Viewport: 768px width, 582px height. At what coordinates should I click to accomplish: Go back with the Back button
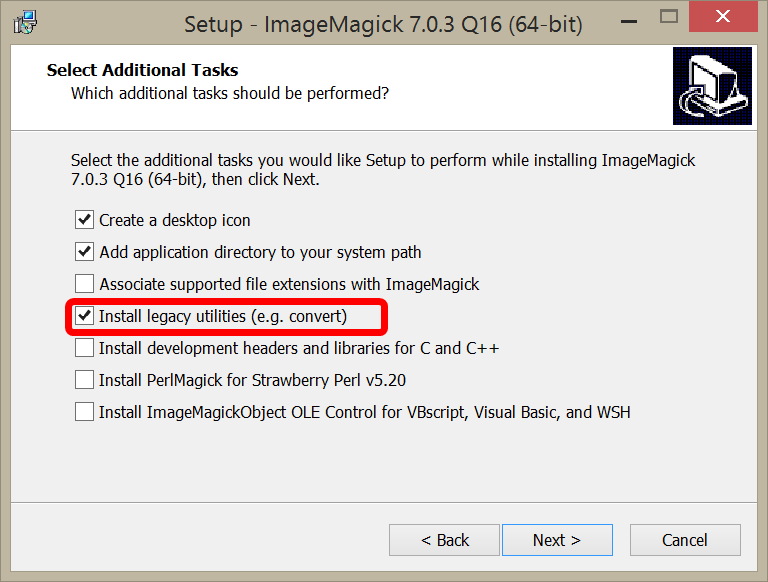pos(444,540)
